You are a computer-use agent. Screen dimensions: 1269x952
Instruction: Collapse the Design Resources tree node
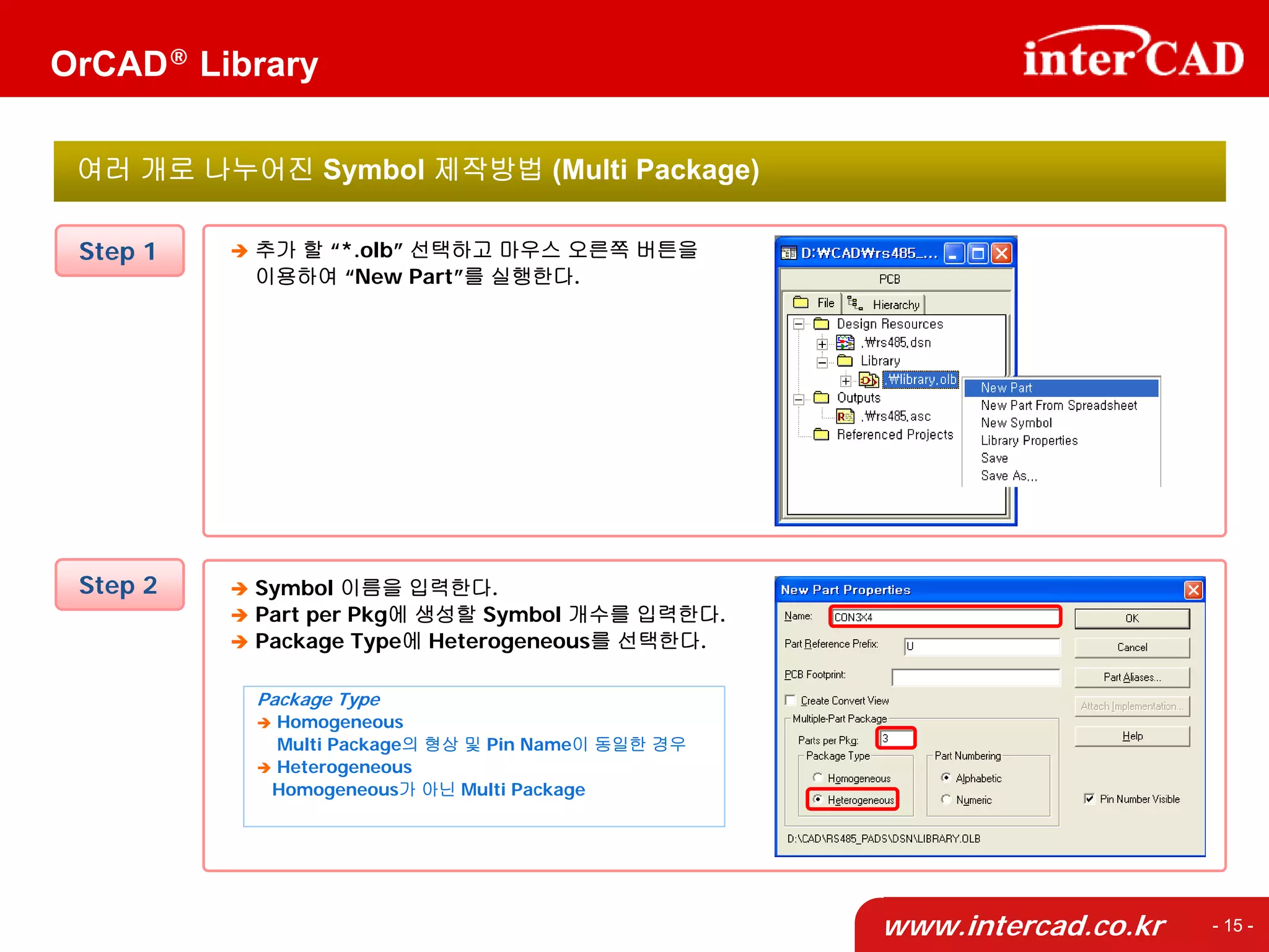799,324
